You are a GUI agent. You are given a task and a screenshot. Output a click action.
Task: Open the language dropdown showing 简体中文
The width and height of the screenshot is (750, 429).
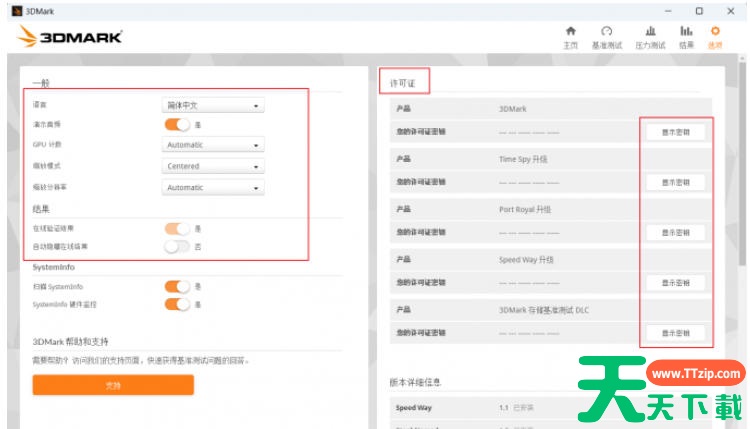pos(213,105)
